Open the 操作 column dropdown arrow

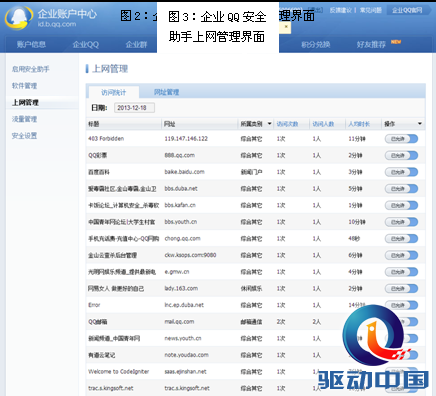tap(420, 124)
